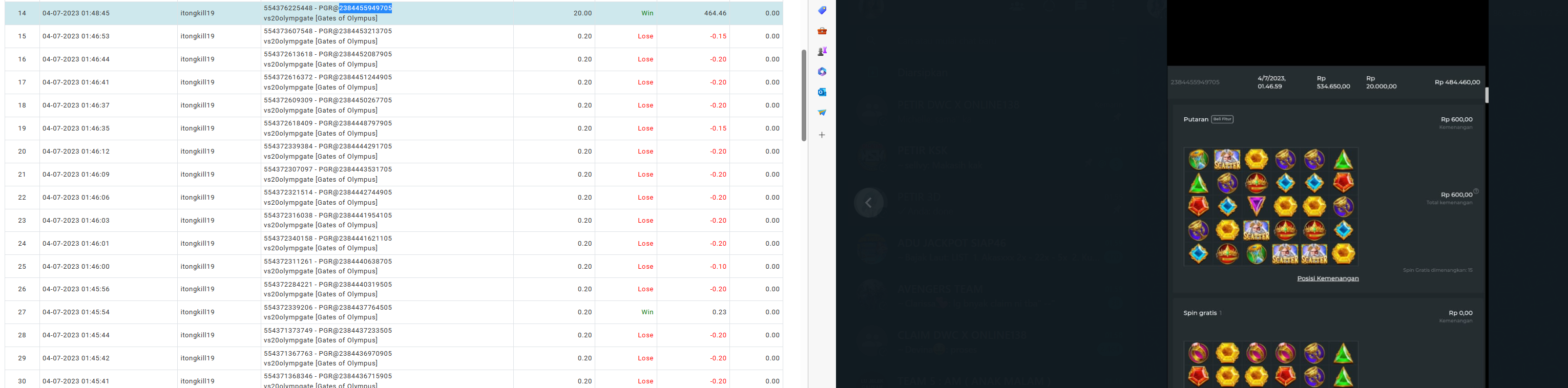
Task: Go back using the round chevron button
Action: 869,203
